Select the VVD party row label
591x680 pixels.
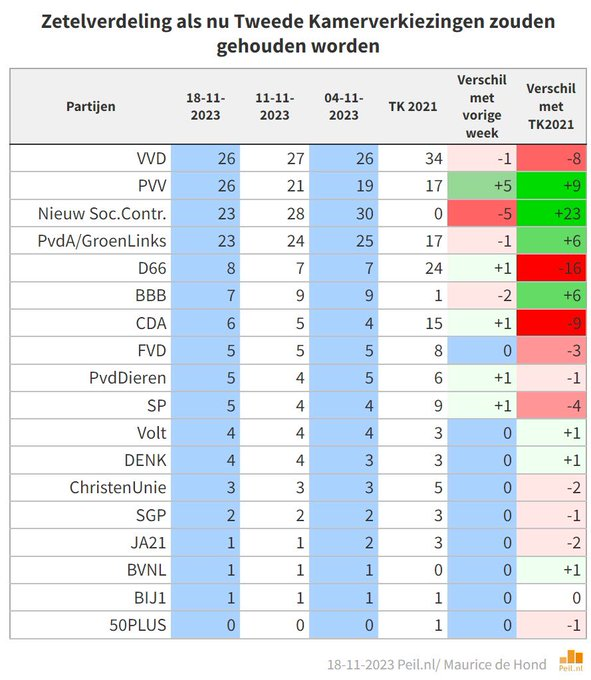(x=151, y=158)
